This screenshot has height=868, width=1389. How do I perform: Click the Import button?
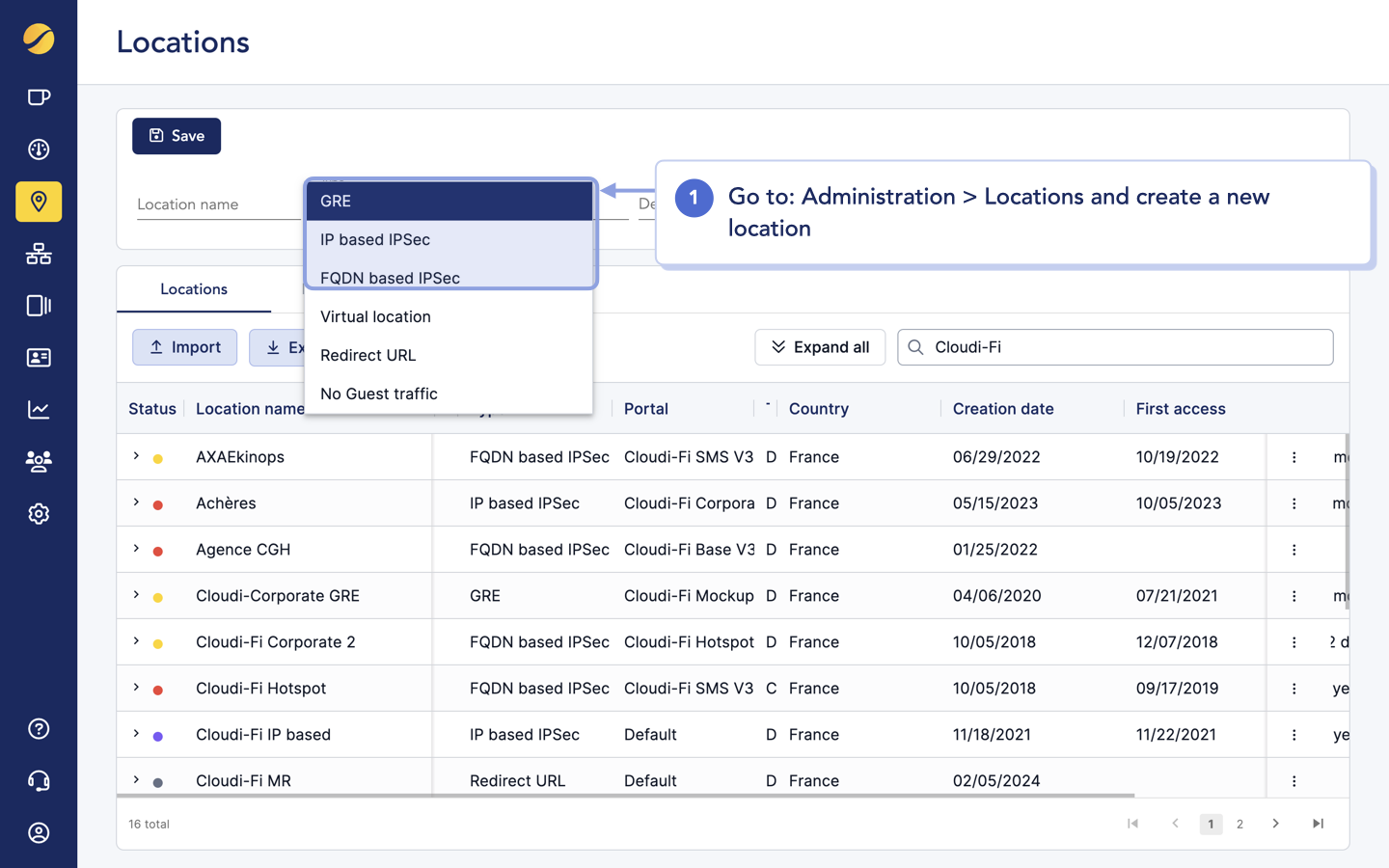[x=185, y=347]
